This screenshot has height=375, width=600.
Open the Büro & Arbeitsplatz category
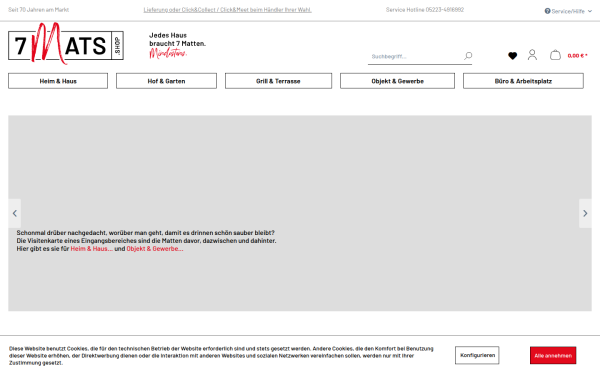coord(523,81)
